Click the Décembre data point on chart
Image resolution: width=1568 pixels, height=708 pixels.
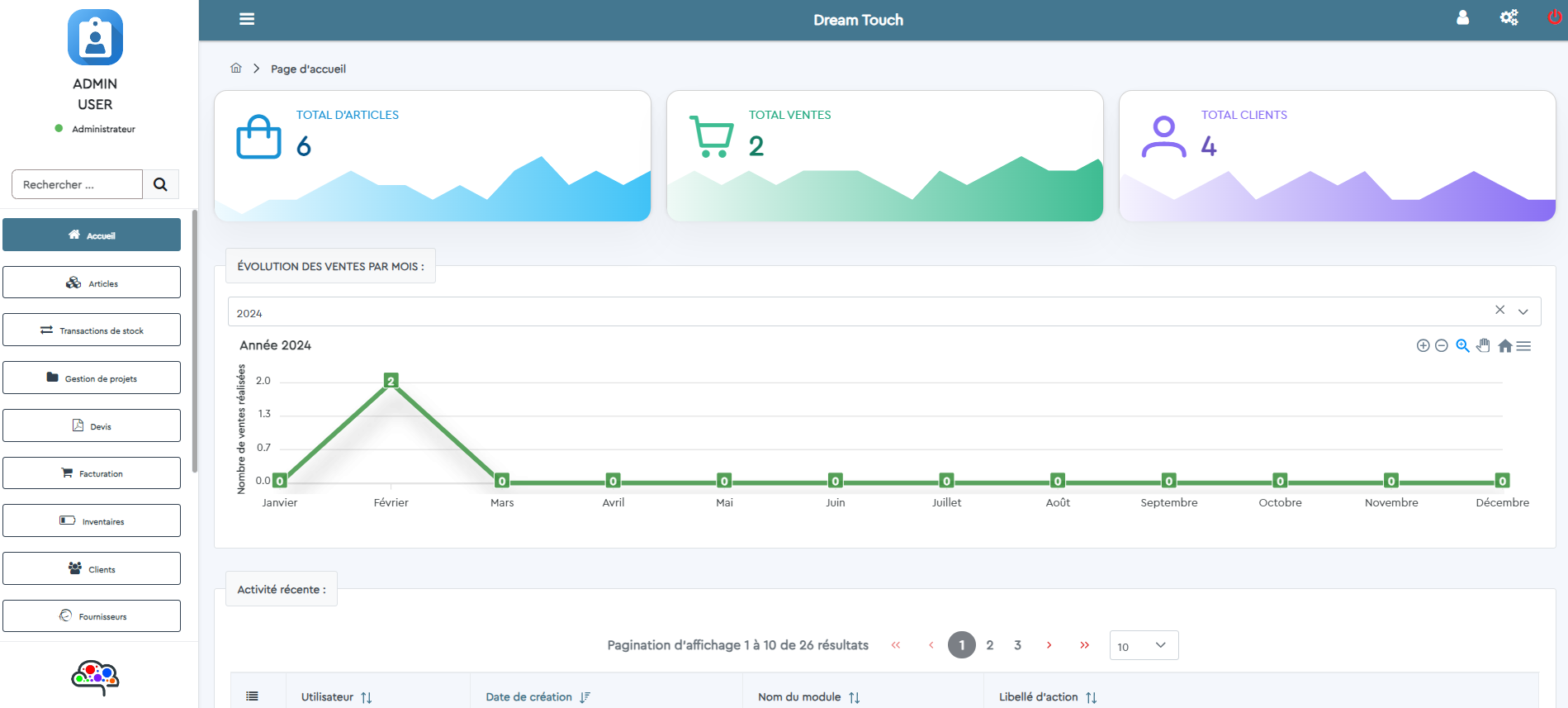tap(1502, 481)
